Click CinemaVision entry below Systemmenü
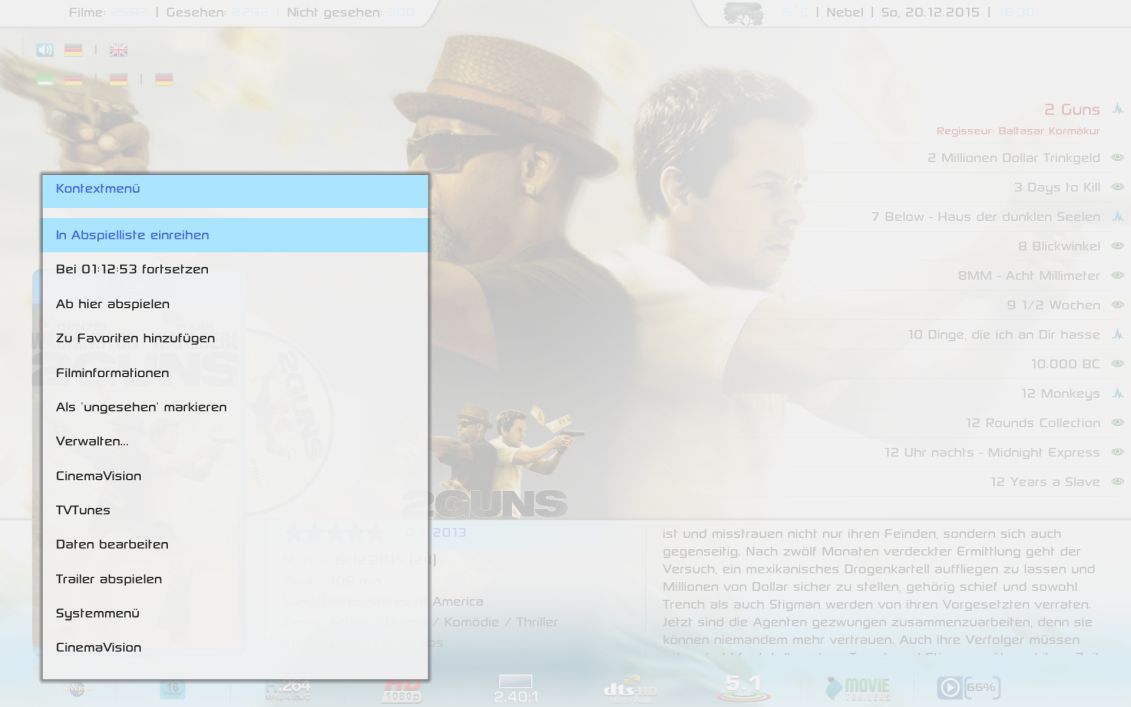 tap(235, 647)
